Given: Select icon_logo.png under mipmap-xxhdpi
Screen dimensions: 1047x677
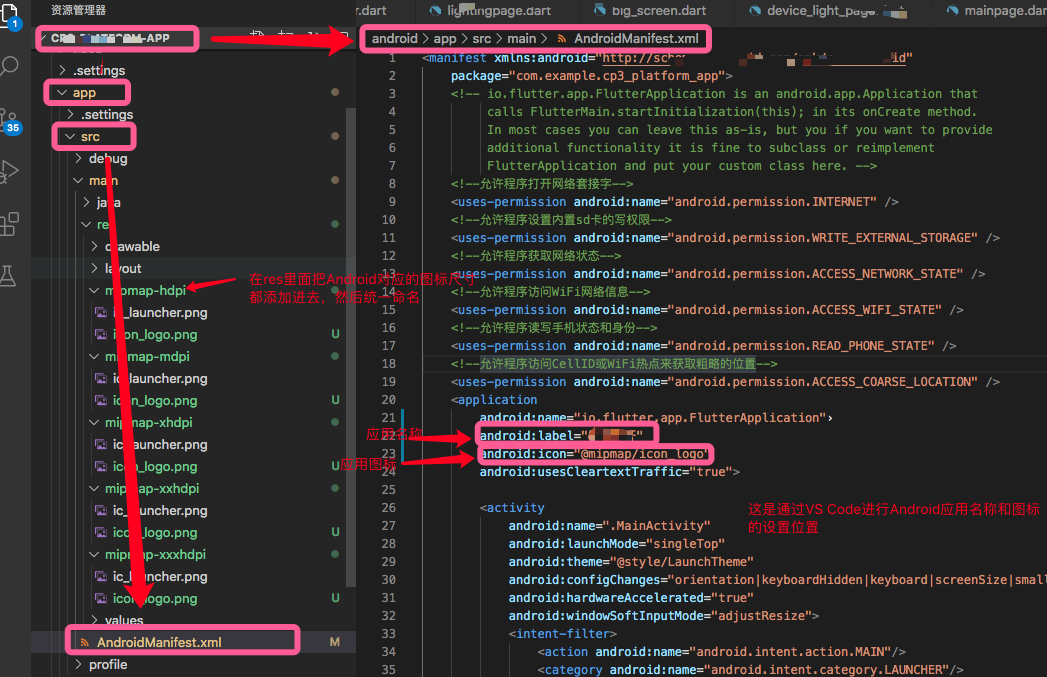Looking at the screenshot, I should pos(155,533).
